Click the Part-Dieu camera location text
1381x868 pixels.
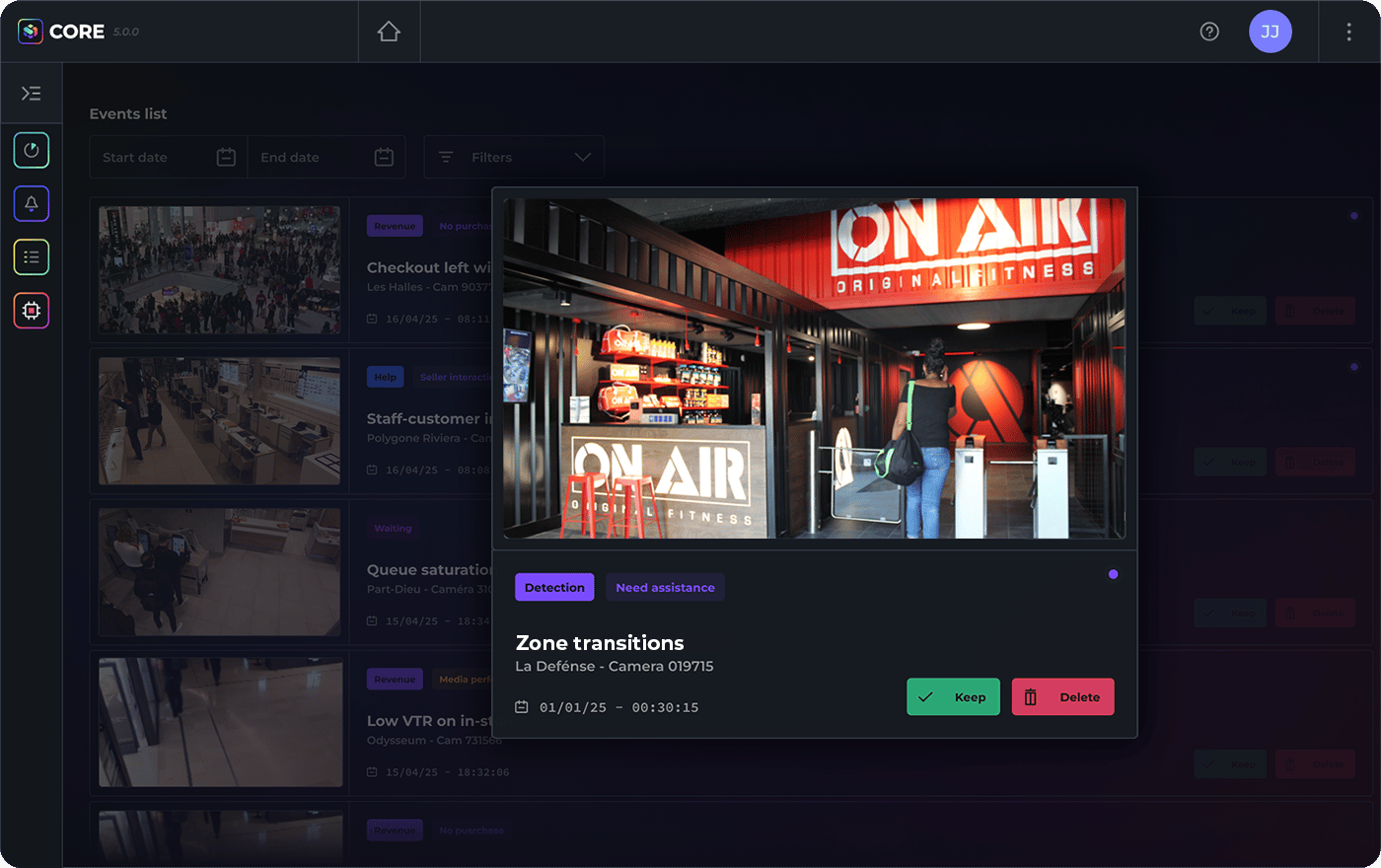click(x=429, y=589)
